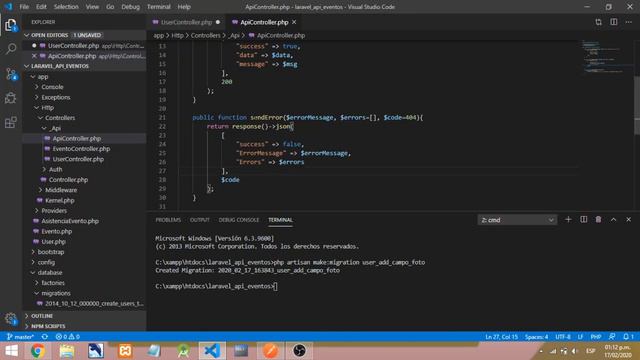Expand the Auth folder
640x360 pixels.
click(56, 169)
